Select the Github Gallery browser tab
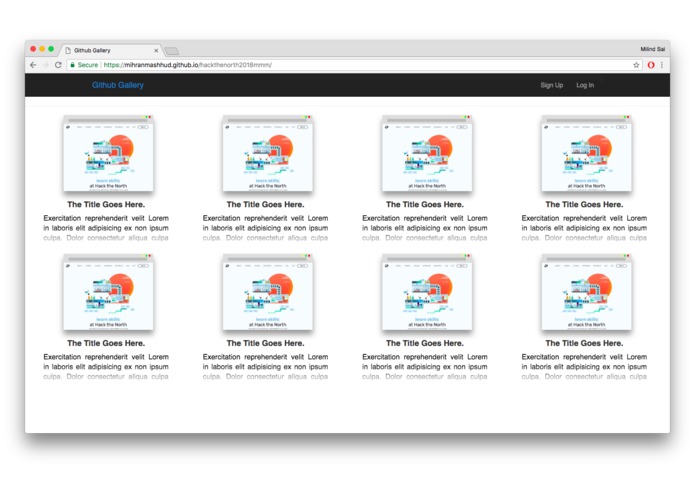The image size is (695, 494). 111,50
